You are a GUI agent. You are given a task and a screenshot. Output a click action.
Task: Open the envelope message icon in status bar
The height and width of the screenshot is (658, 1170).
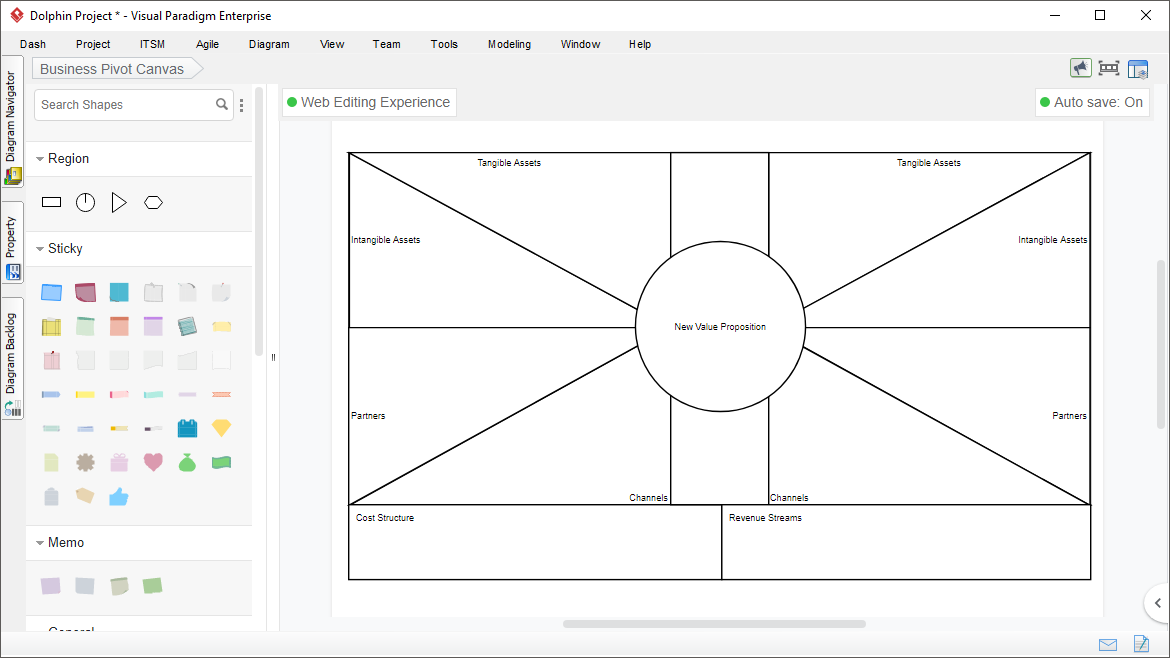1108,645
